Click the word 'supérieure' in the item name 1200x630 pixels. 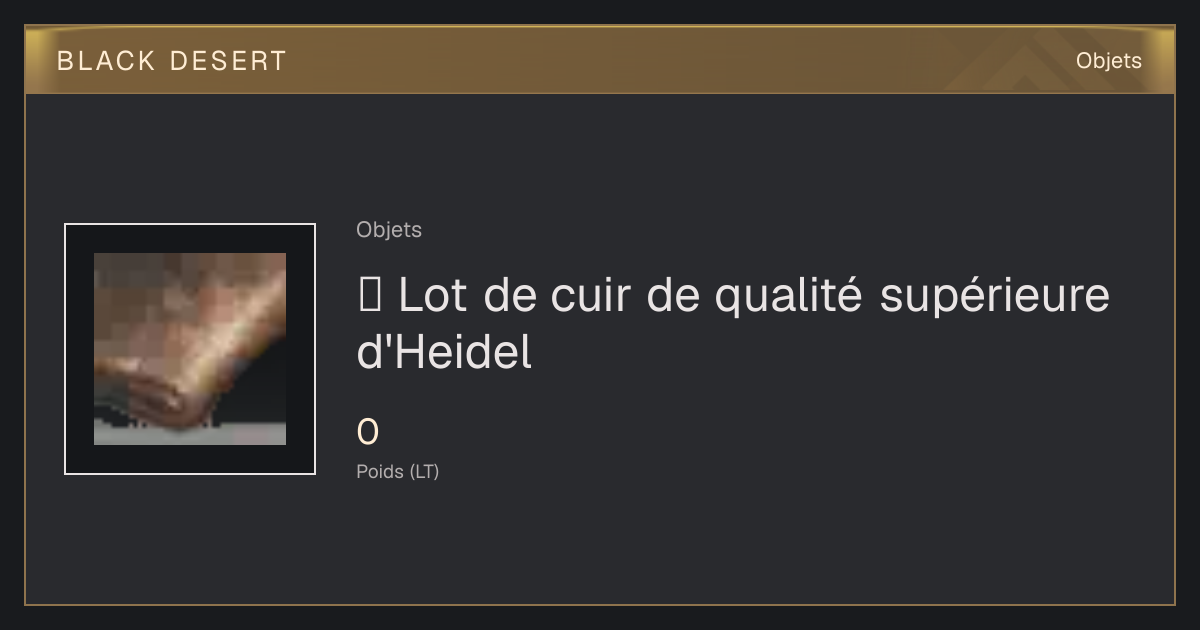coord(995,297)
